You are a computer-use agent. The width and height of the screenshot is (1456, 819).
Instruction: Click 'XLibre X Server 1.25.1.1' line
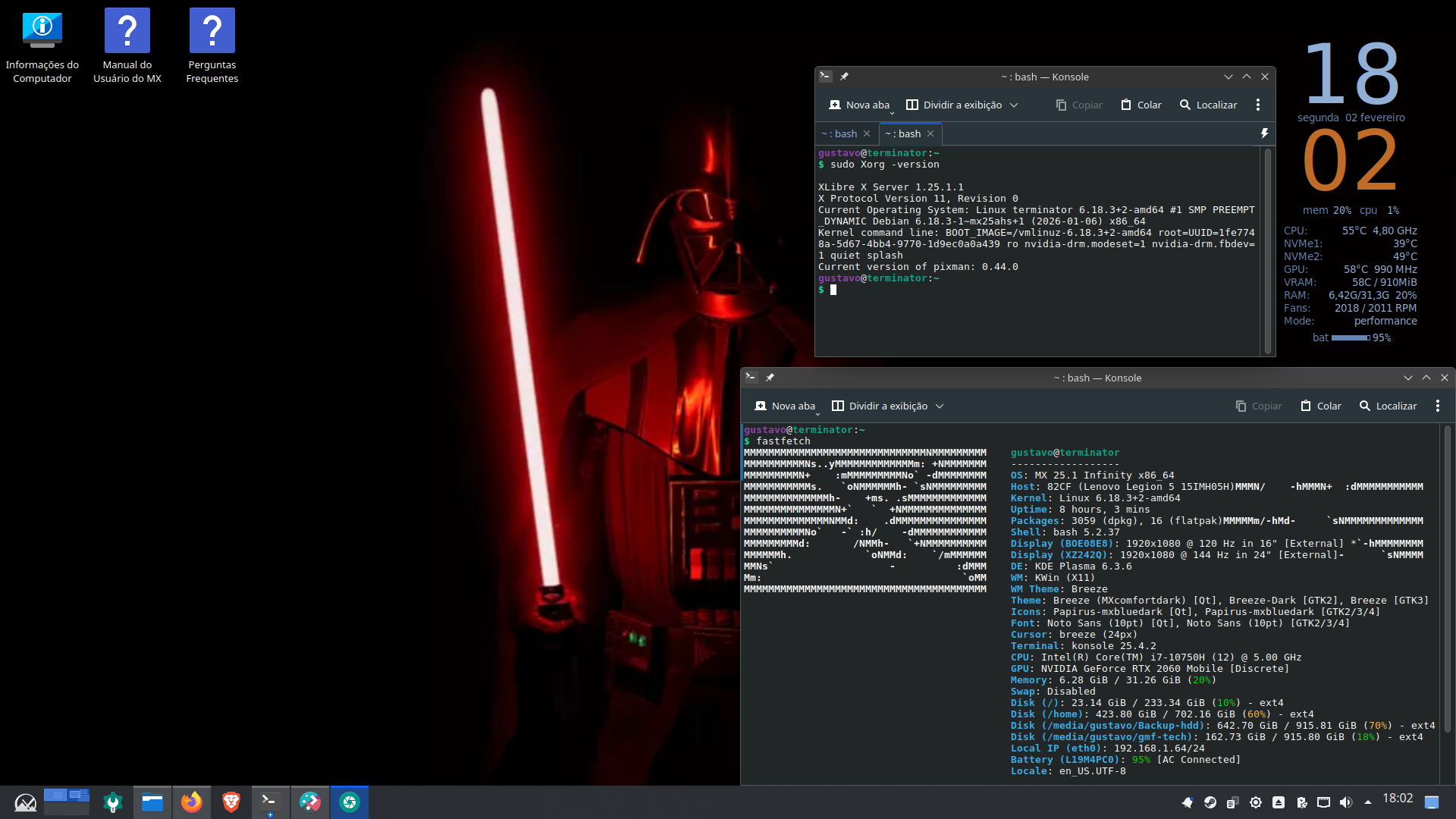pyautogui.click(x=891, y=187)
